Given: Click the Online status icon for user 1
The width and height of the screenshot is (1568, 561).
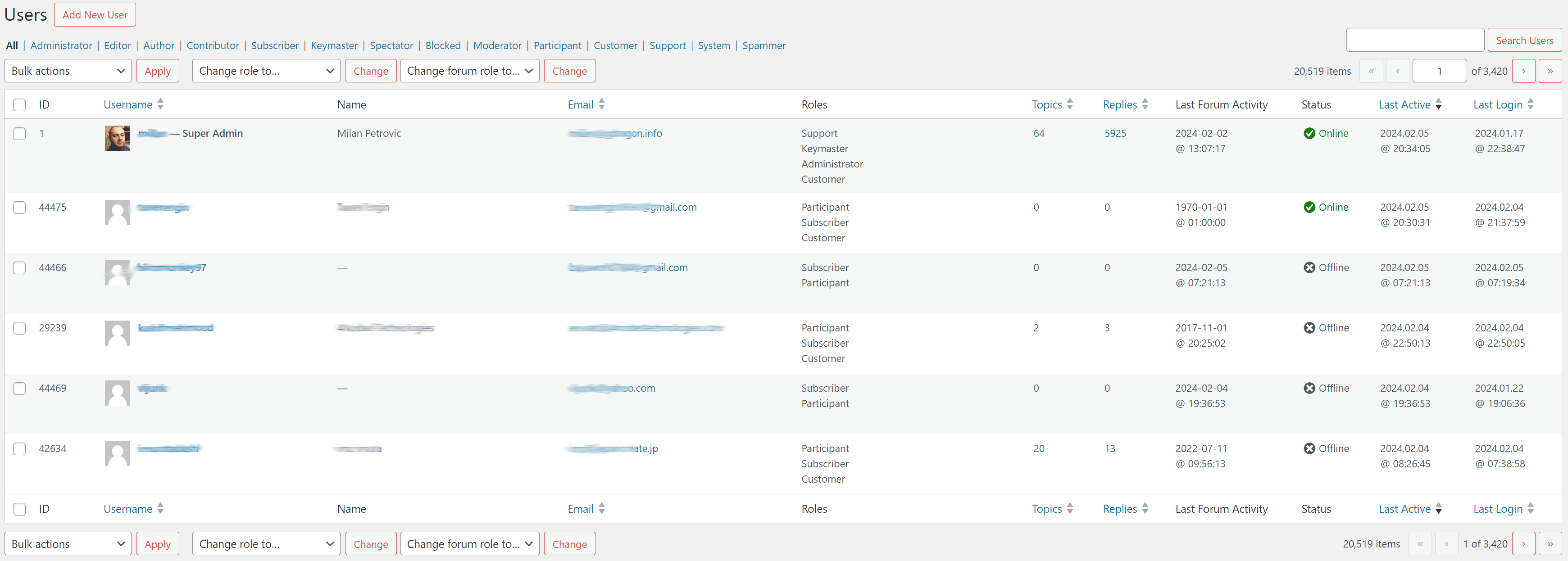Looking at the screenshot, I should tap(1309, 133).
